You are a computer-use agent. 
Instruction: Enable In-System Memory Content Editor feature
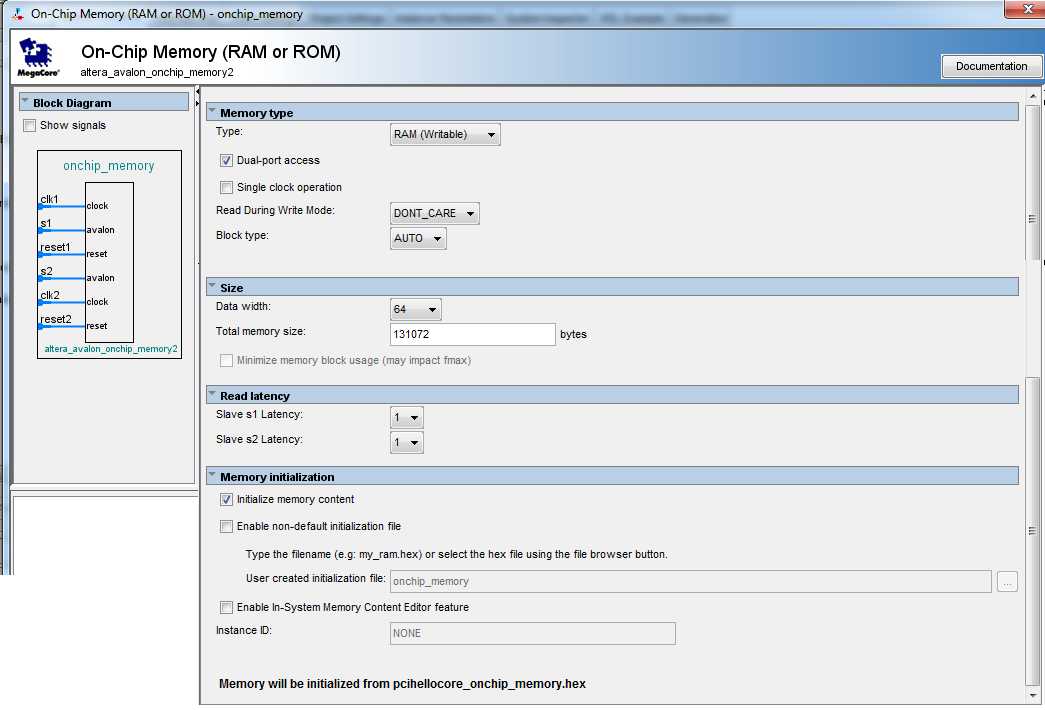227,607
